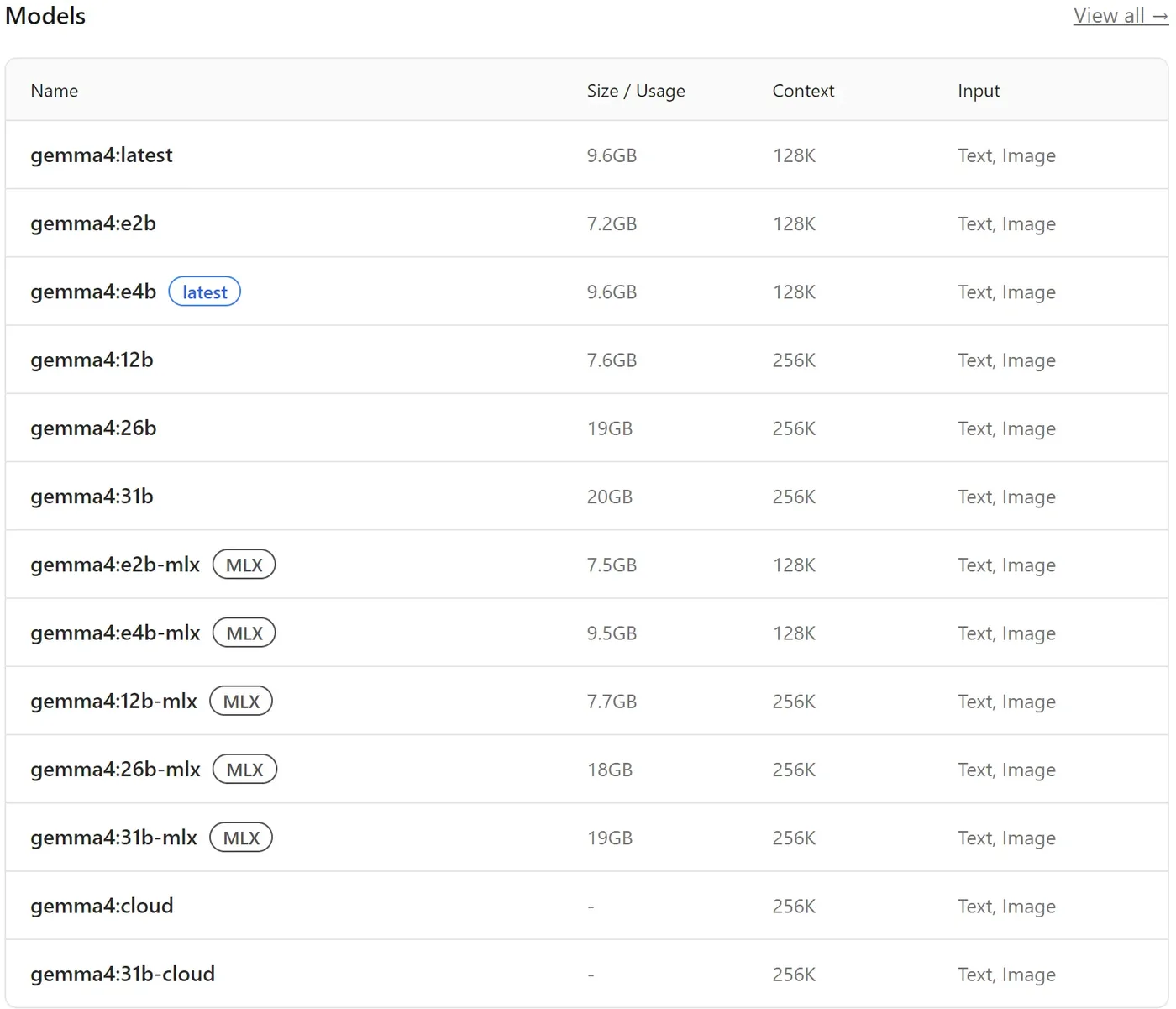1176x1009 pixels.
Task: Click the 7.7GB size of gemma4:12b-mlx
Action: (x=612, y=701)
